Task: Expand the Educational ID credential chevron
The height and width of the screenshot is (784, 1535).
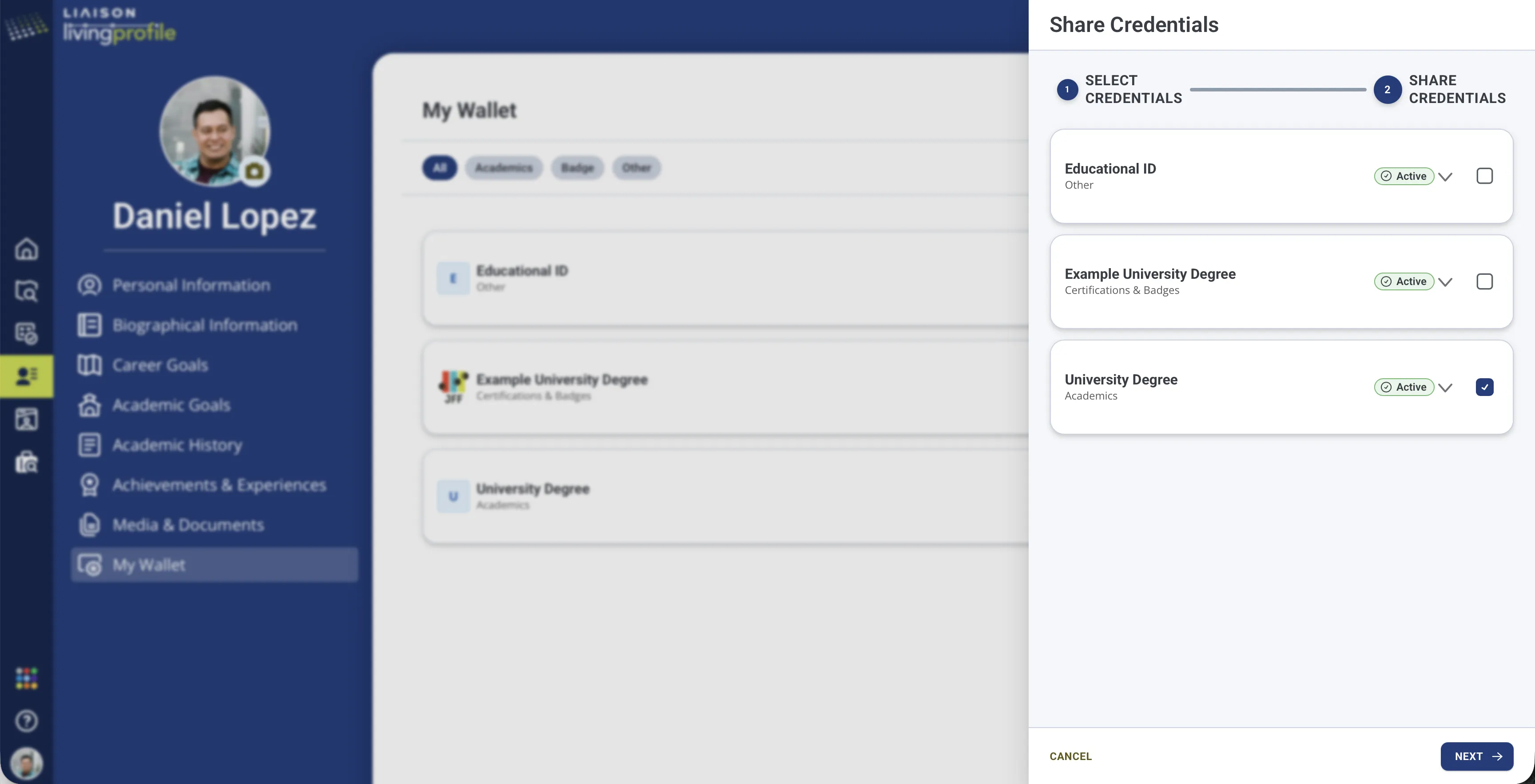Action: pyautogui.click(x=1445, y=176)
